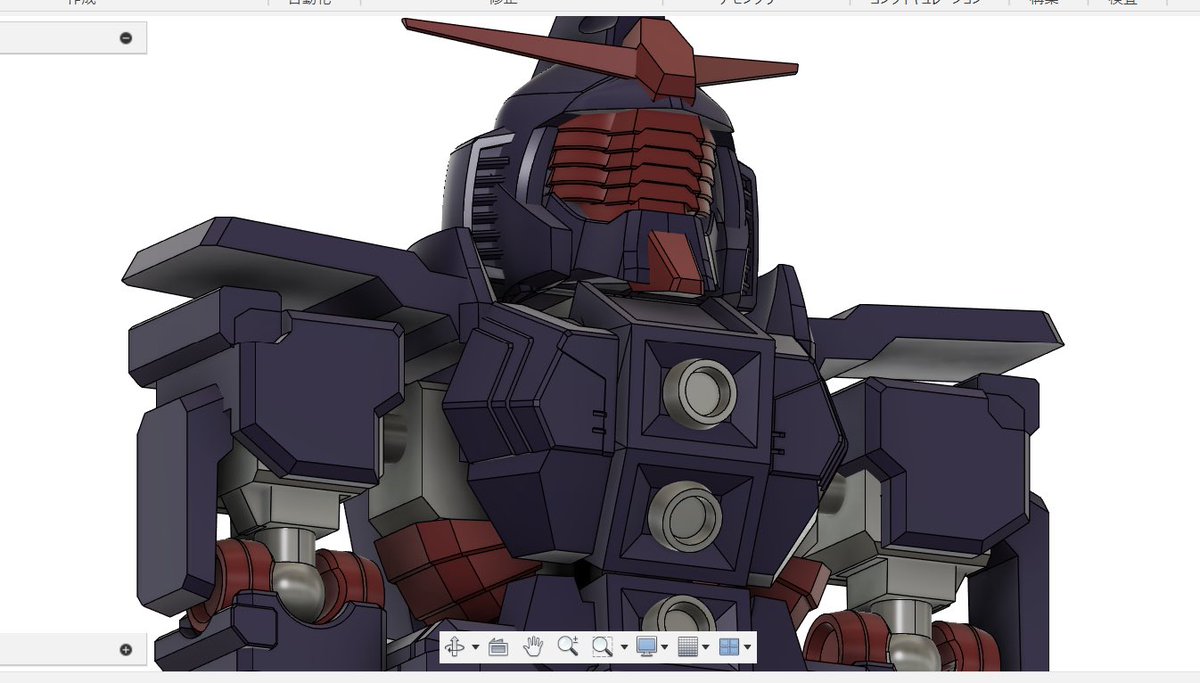The width and height of the screenshot is (1200, 683).
Task: Collapse the browser panel with minus button
Action: 126,38
